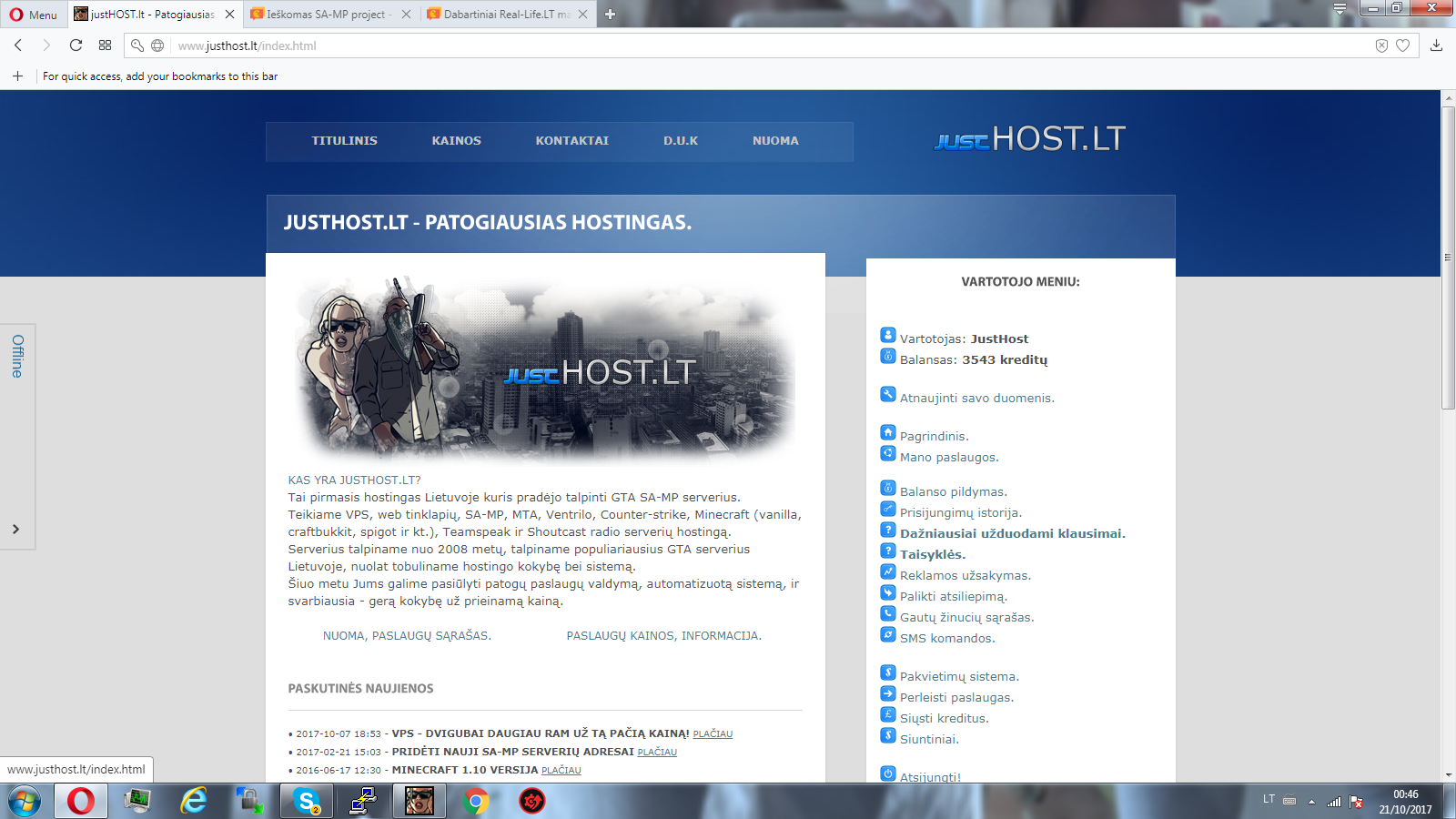Open Internet Explorer from the taskbar
The height and width of the screenshot is (819, 1456).
(193, 802)
